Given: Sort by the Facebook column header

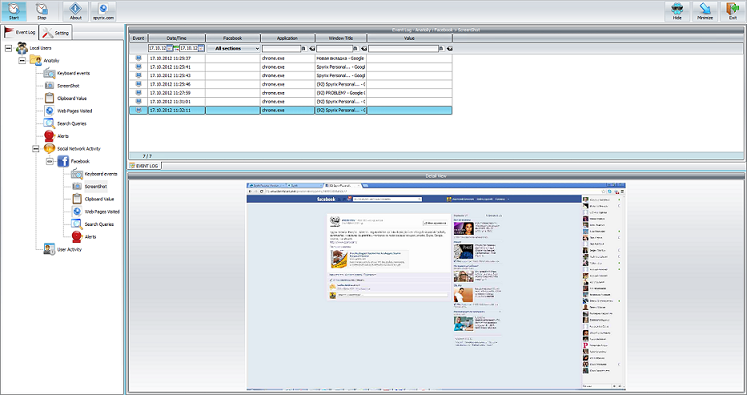Looking at the screenshot, I should pos(233,38).
